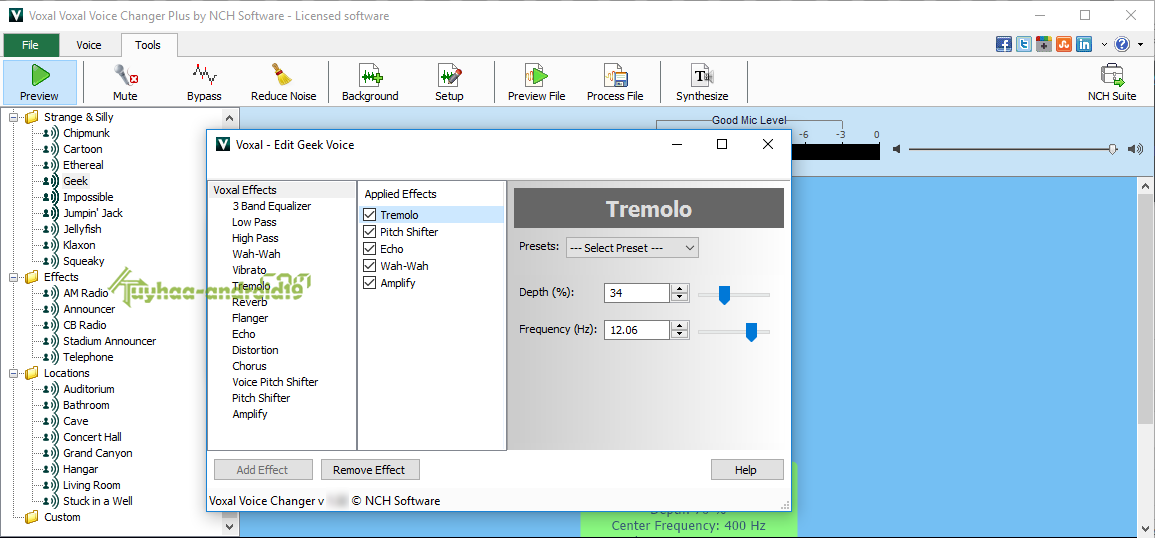Switch to the Voice tab
This screenshot has height=538, width=1155.
coord(89,45)
